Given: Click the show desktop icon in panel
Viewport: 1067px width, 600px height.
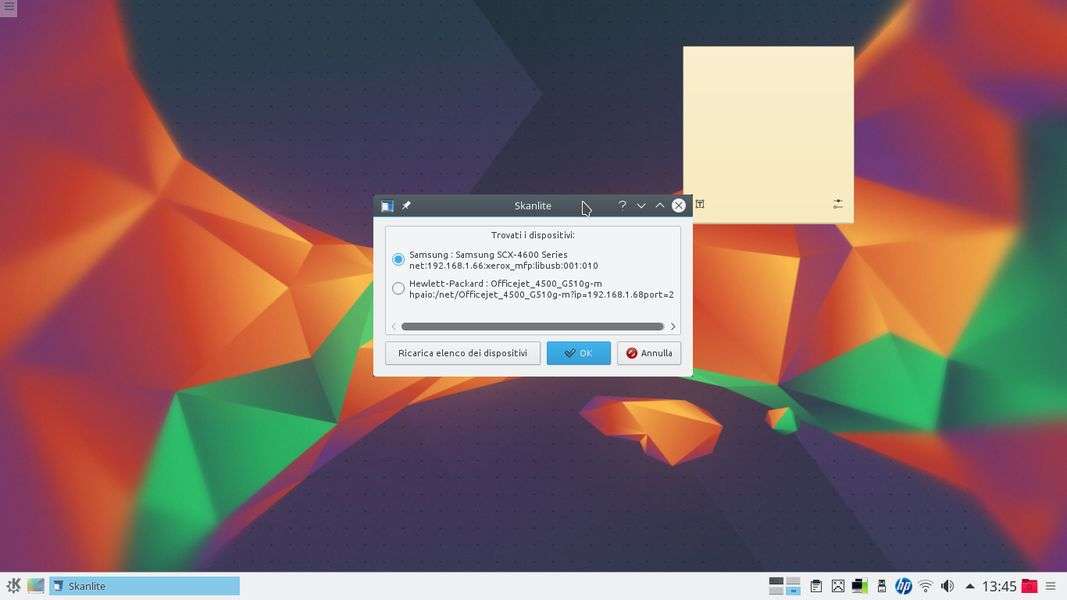Looking at the screenshot, I should [35, 586].
